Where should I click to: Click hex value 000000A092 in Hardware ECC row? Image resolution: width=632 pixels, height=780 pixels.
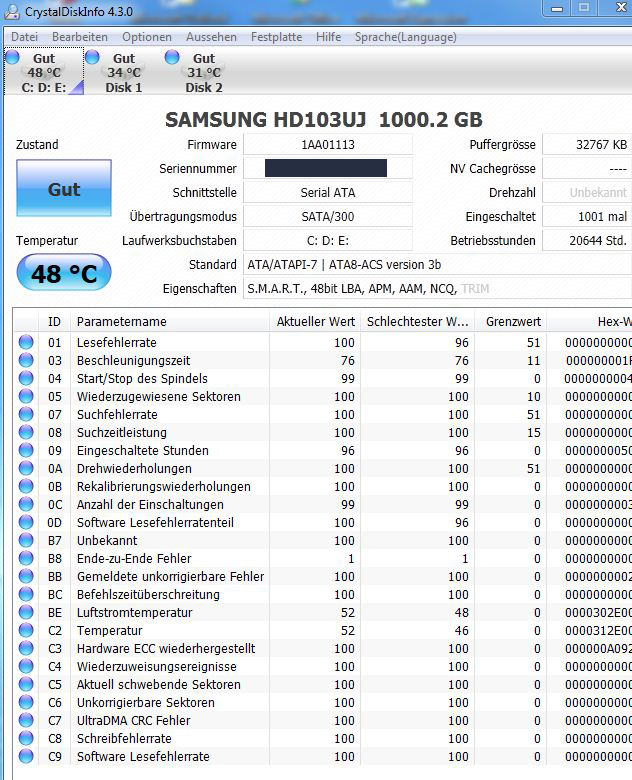point(598,649)
